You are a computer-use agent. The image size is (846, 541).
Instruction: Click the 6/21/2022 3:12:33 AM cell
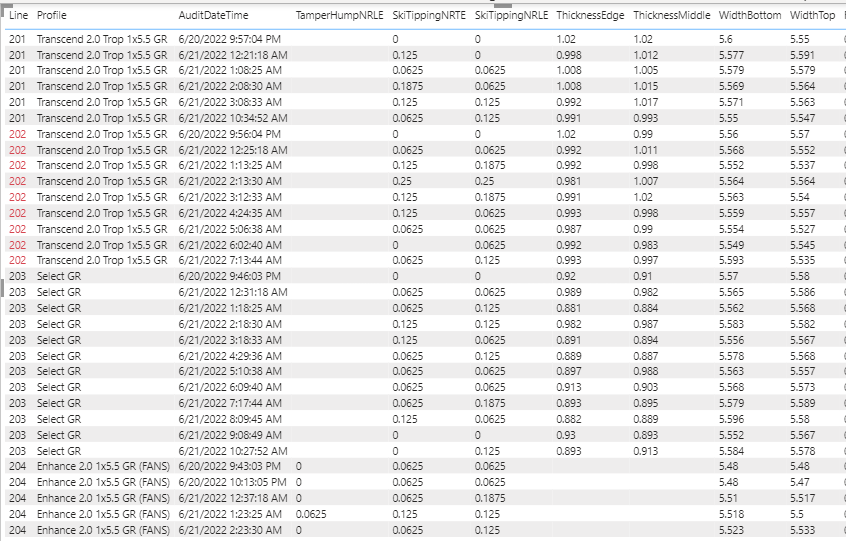(x=230, y=197)
